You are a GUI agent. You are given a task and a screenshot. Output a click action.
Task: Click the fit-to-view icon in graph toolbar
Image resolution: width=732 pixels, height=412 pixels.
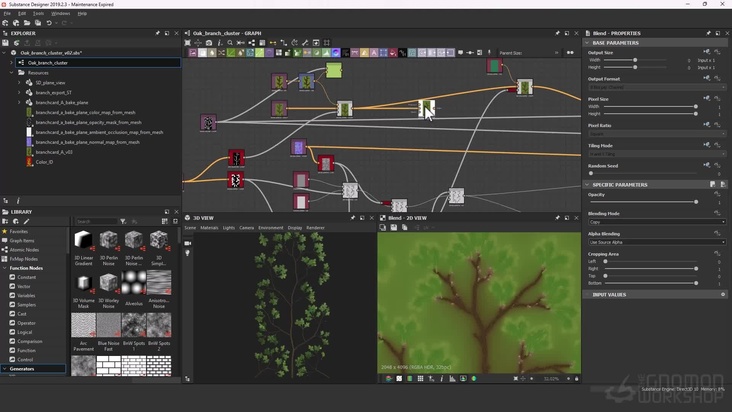click(x=187, y=43)
